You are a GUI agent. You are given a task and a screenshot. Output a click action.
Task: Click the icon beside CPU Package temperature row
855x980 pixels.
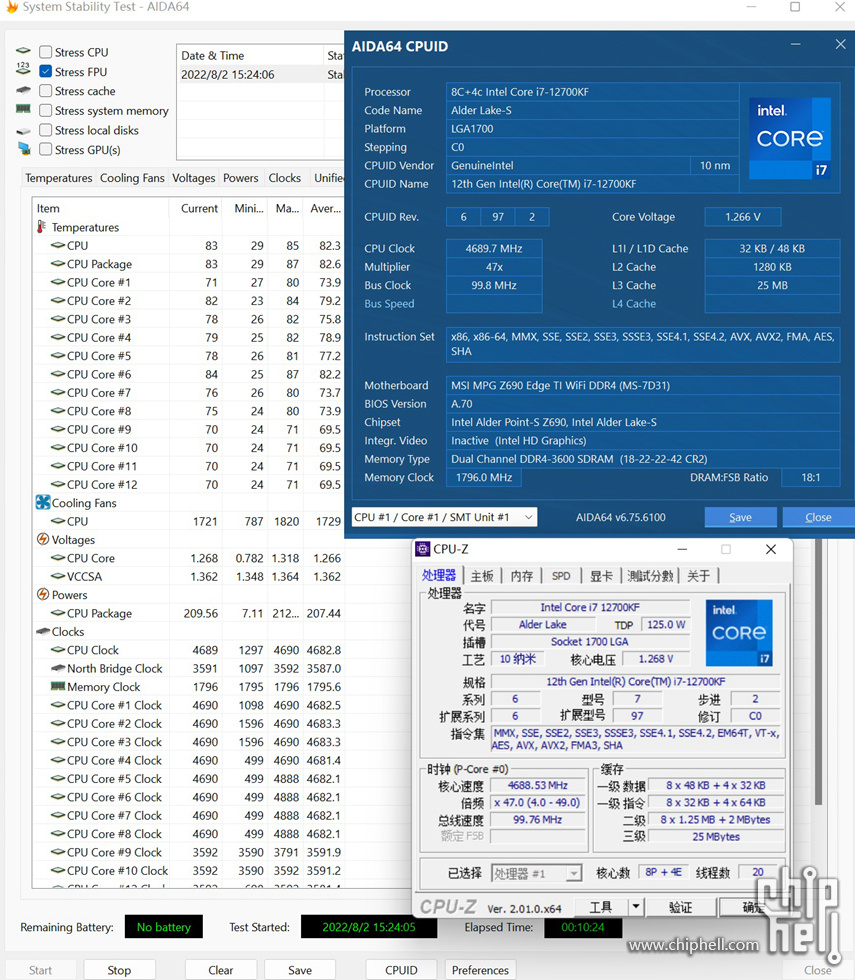(58, 264)
